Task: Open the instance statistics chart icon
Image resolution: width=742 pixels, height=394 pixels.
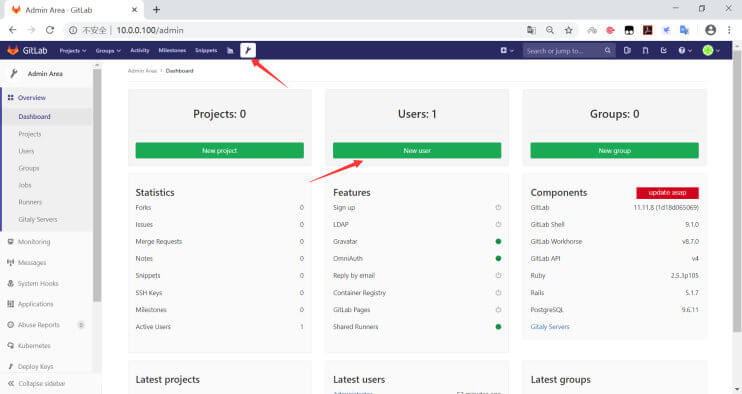Action: [x=230, y=51]
